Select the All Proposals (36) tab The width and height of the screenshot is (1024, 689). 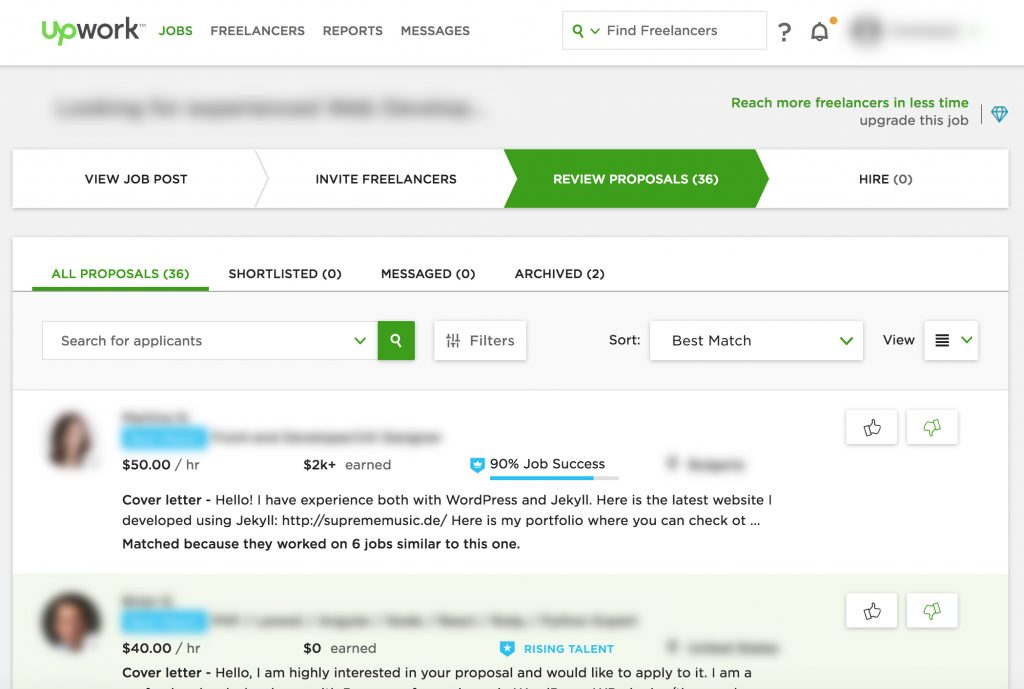click(120, 274)
